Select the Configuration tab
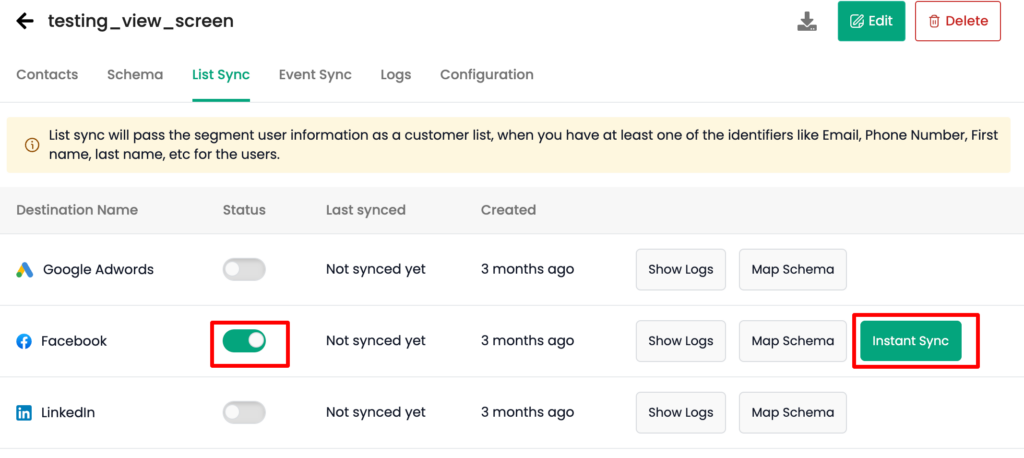The height and width of the screenshot is (458, 1024). coord(487,74)
